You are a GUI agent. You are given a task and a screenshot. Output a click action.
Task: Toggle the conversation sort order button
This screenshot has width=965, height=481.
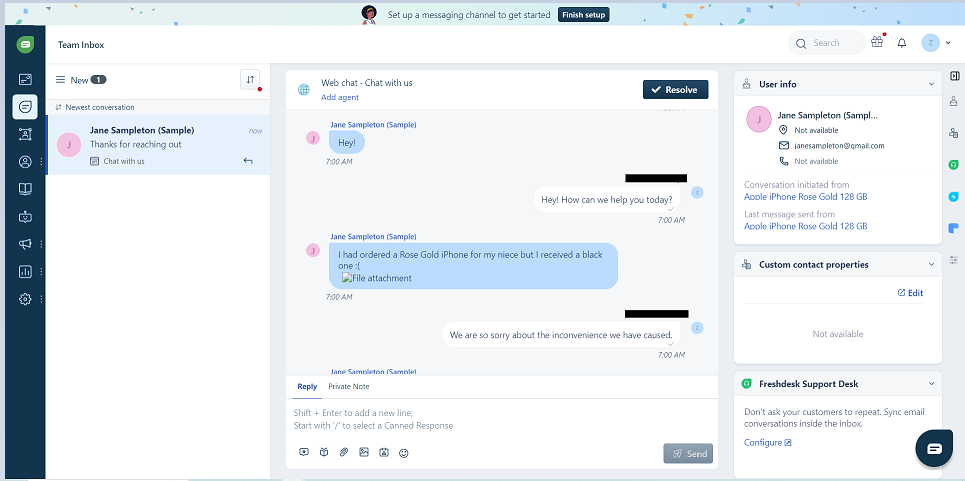point(250,80)
